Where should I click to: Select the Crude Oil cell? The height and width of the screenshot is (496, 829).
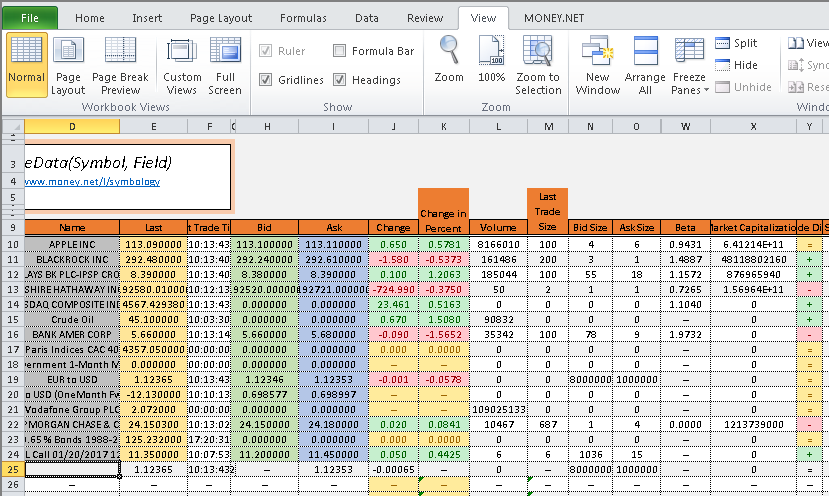pyautogui.click(x=72, y=319)
